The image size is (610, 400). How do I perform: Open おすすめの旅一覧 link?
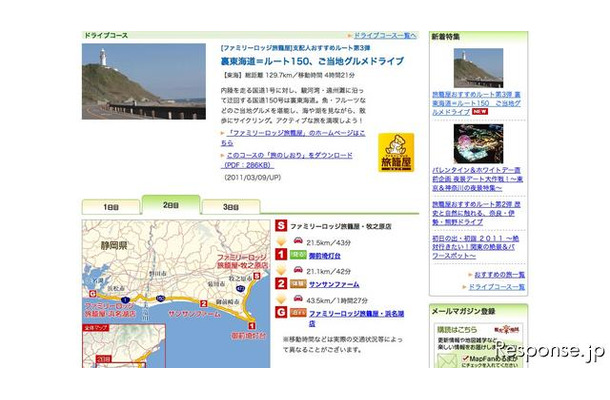500,275
